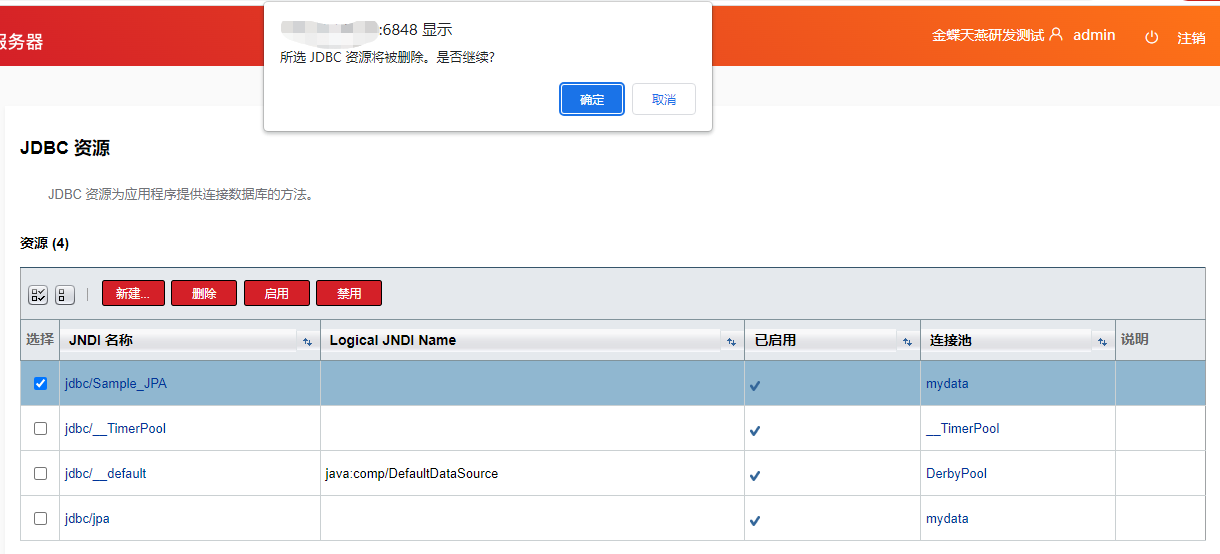Open the jdbc/Sample_JPA resource link
Screen dimensions: 1220x554
coord(116,384)
